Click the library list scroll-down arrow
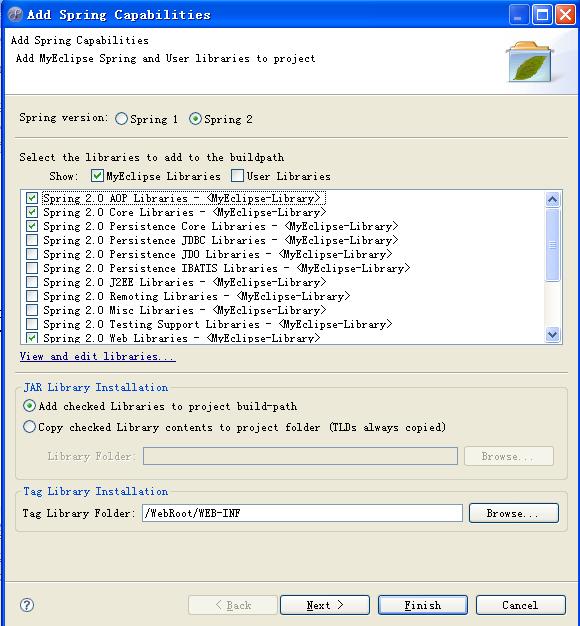This screenshot has height=626, width=580. 552,334
